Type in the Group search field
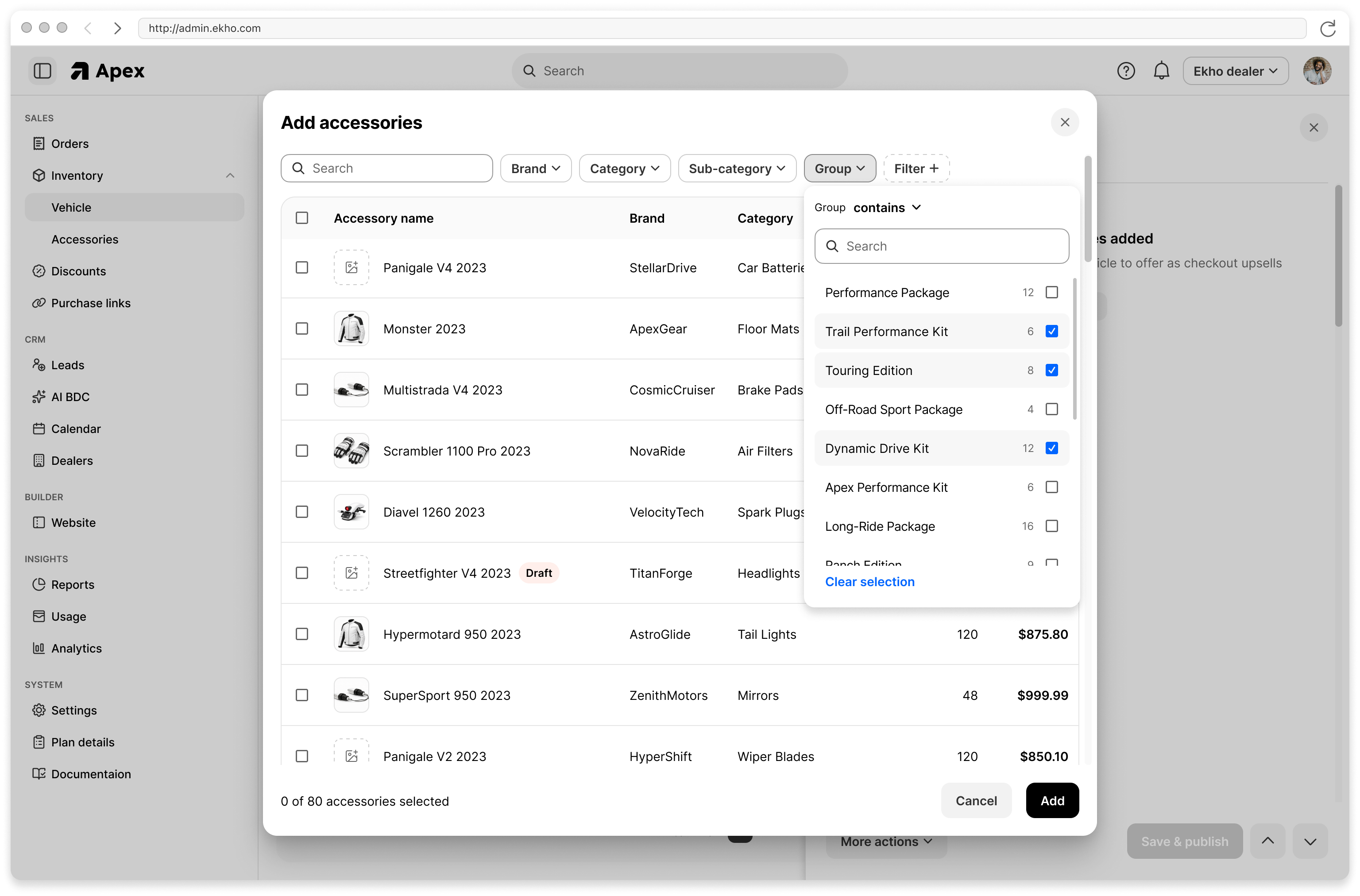 pyautogui.click(x=941, y=246)
